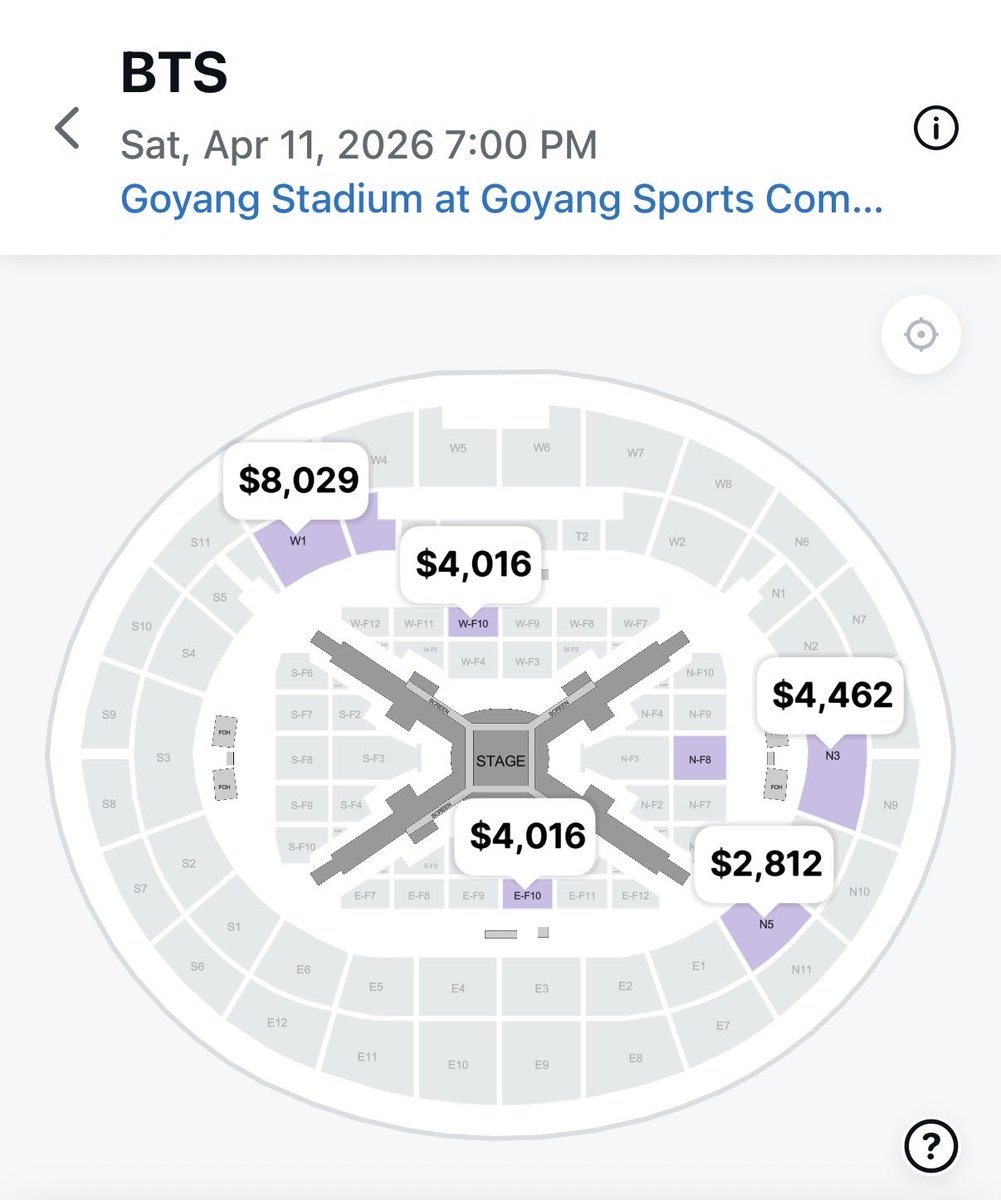1001x1200 pixels.
Task: Tap the S3 section on the map
Action: [x=163, y=758]
